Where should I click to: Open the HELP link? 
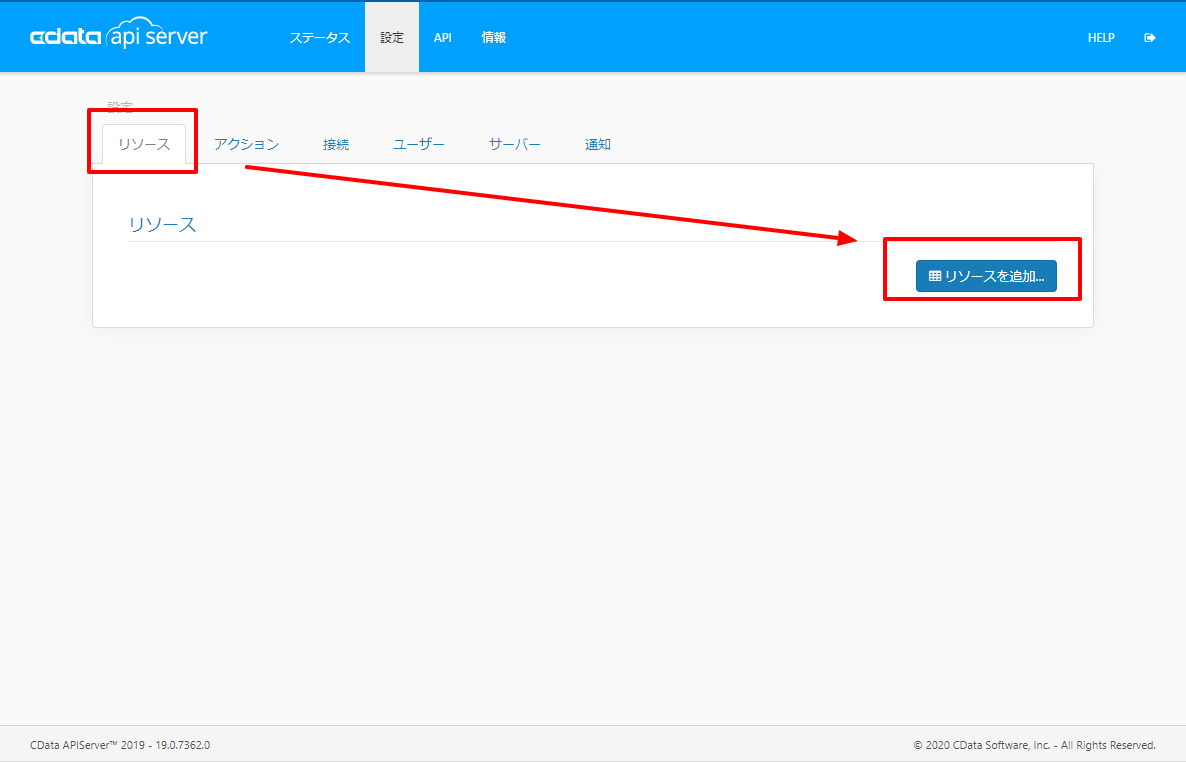pyautogui.click(x=1101, y=38)
